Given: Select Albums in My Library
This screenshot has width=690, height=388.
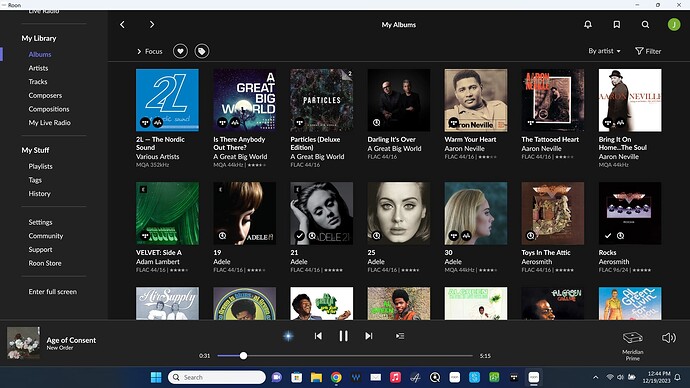Looking at the screenshot, I should point(40,55).
